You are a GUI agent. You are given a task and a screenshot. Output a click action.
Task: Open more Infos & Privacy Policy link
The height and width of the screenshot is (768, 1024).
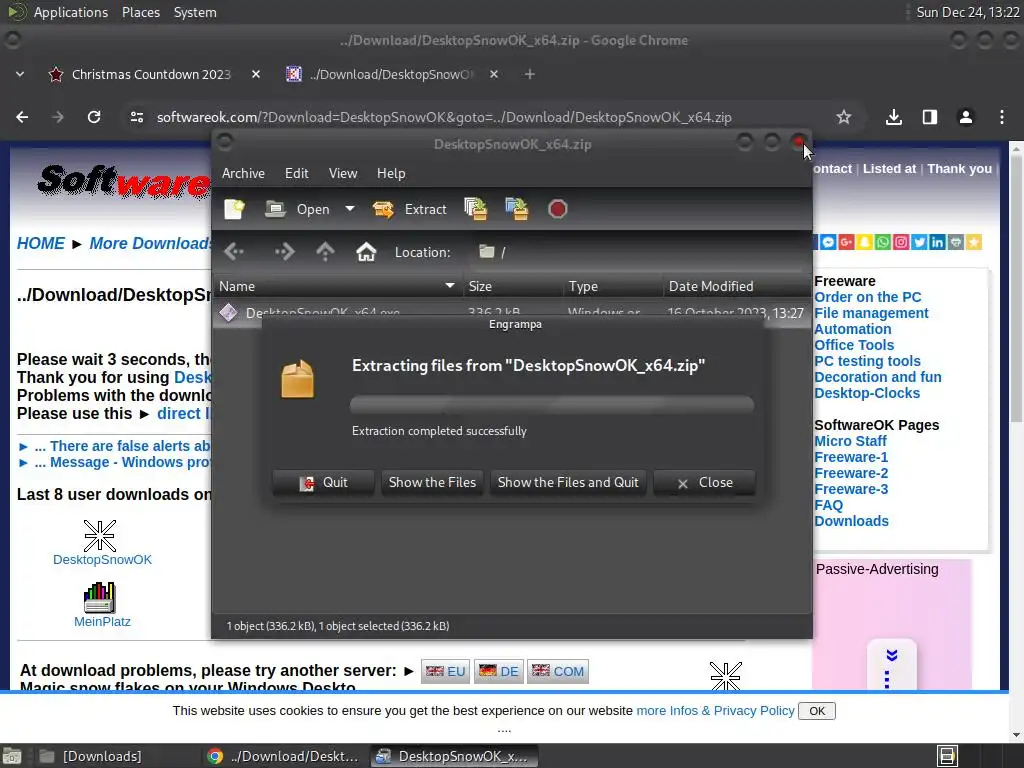[715, 711]
